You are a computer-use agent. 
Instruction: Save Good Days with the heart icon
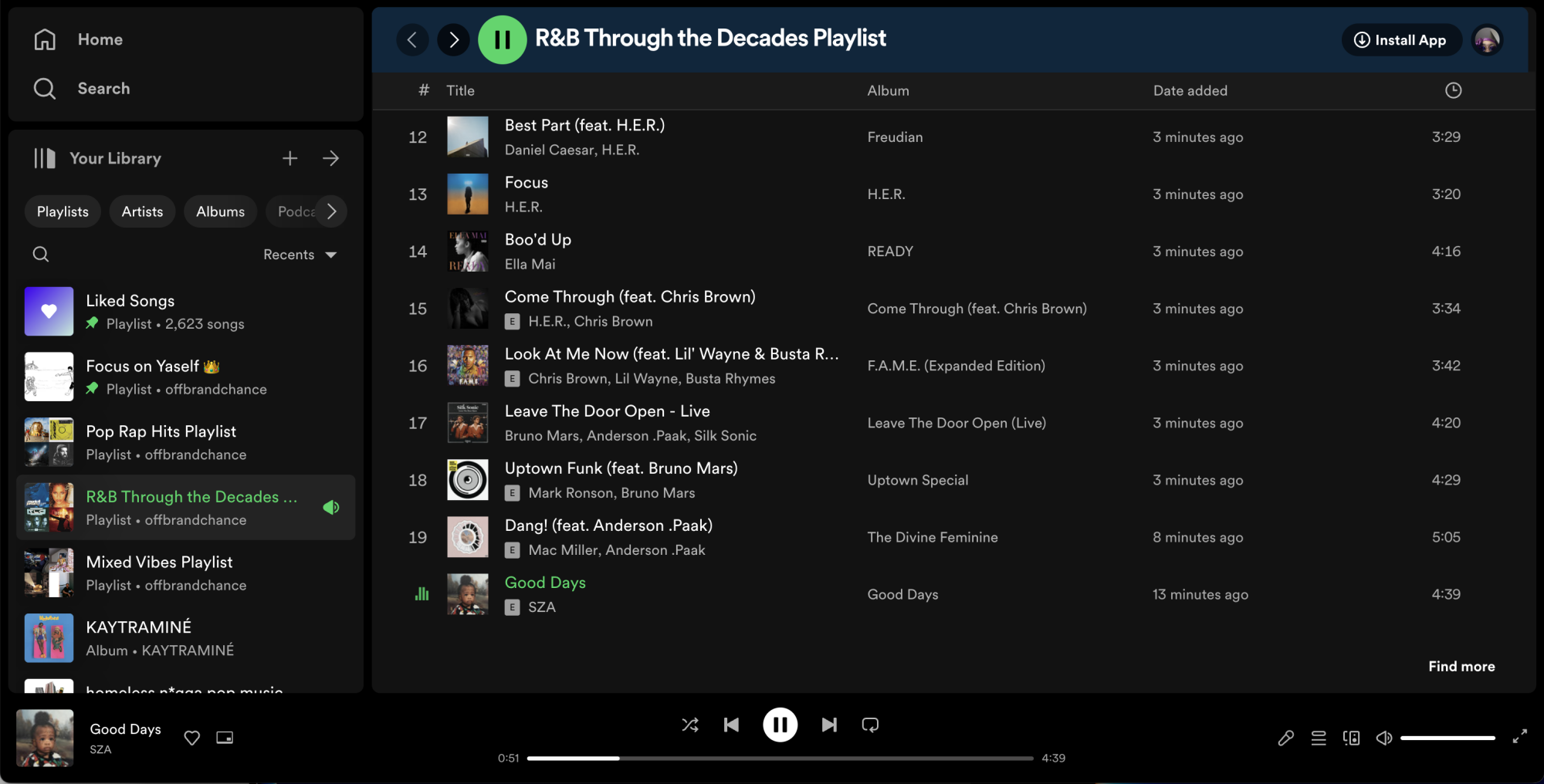[x=192, y=738]
